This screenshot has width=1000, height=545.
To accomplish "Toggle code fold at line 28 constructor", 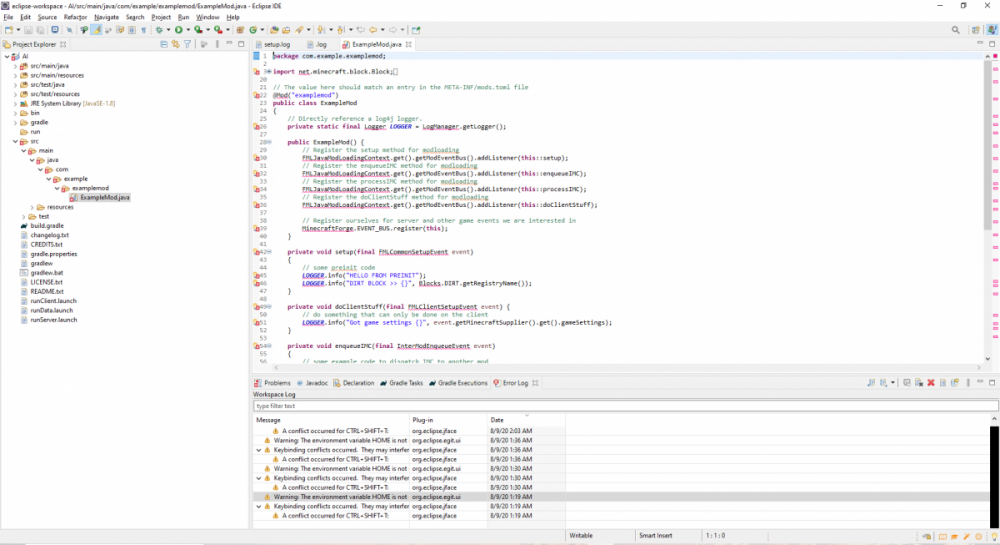I will pos(269,142).
